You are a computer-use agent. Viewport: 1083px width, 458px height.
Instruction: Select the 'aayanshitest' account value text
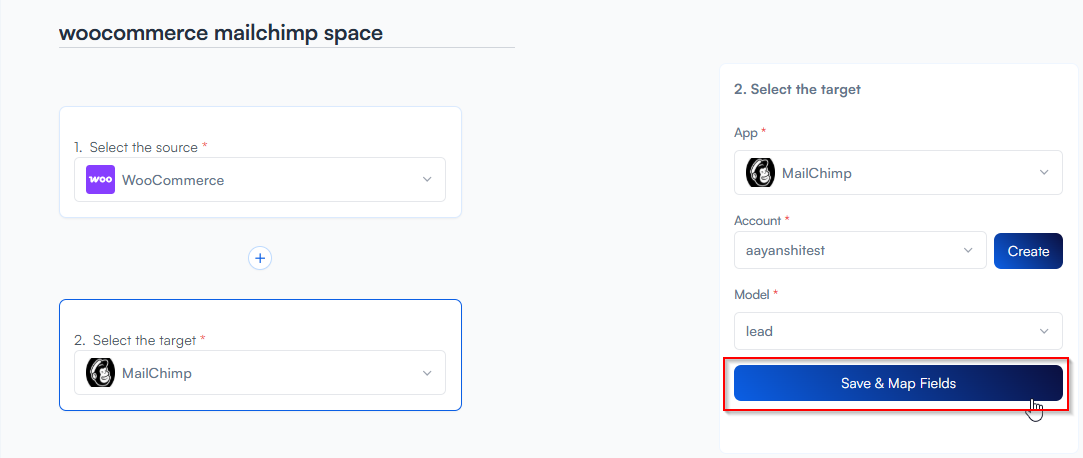[786, 251]
